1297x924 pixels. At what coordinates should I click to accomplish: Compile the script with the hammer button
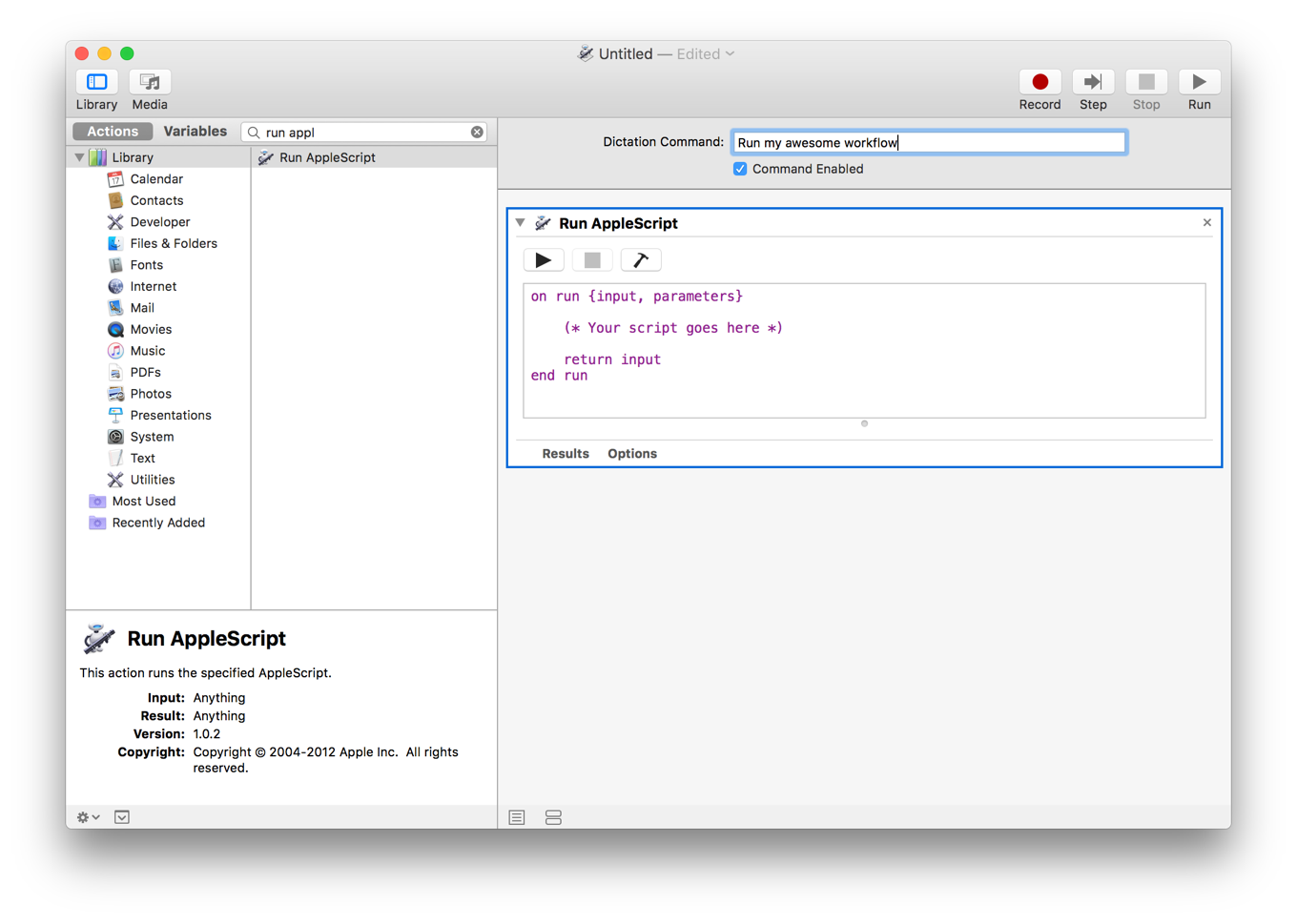click(x=641, y=259)
